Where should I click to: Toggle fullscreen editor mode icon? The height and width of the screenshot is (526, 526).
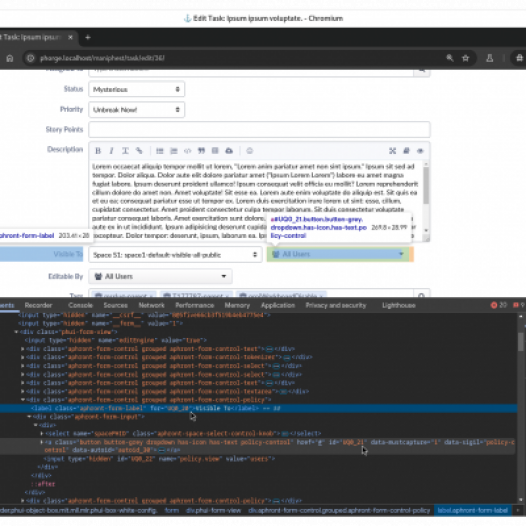392,151
